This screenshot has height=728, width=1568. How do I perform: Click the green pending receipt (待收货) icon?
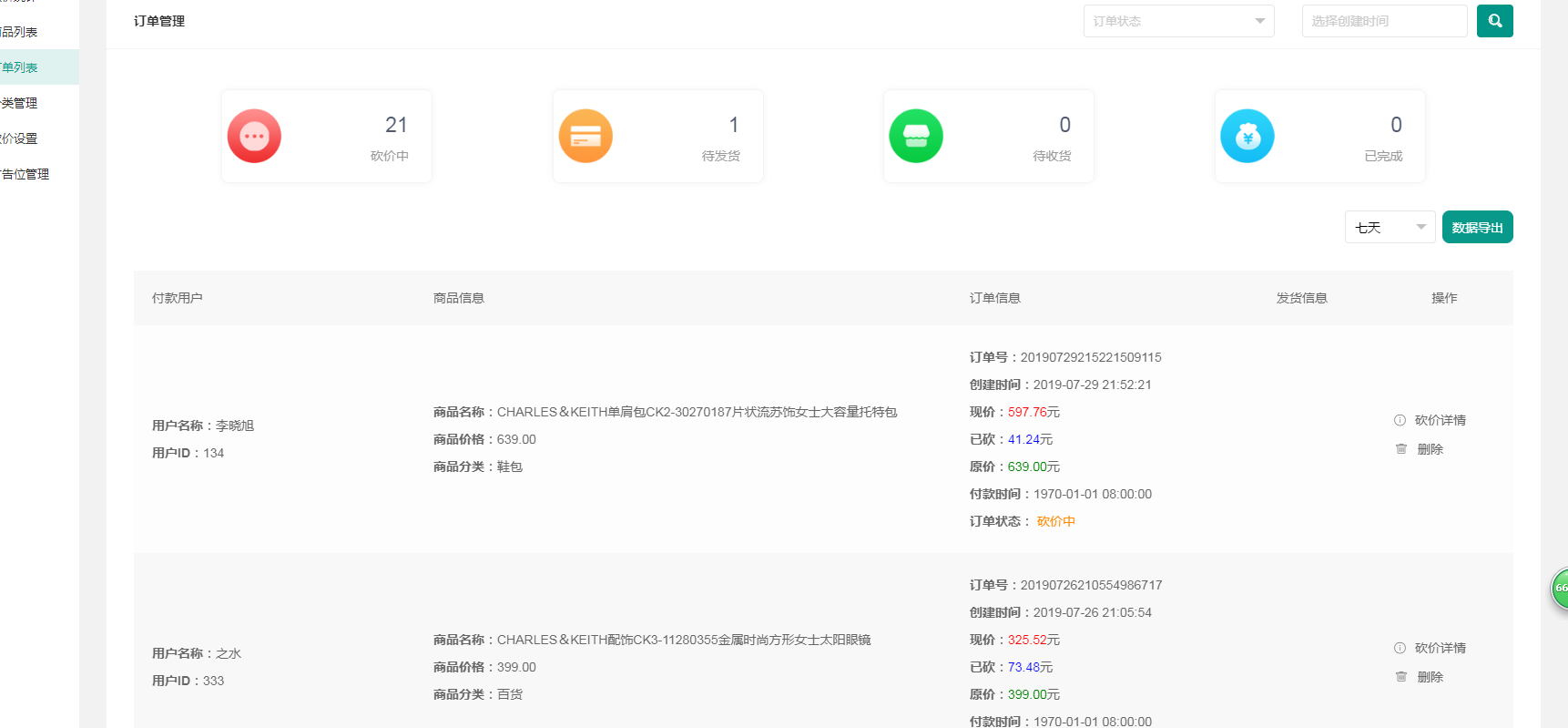click(x=916, y=137)
